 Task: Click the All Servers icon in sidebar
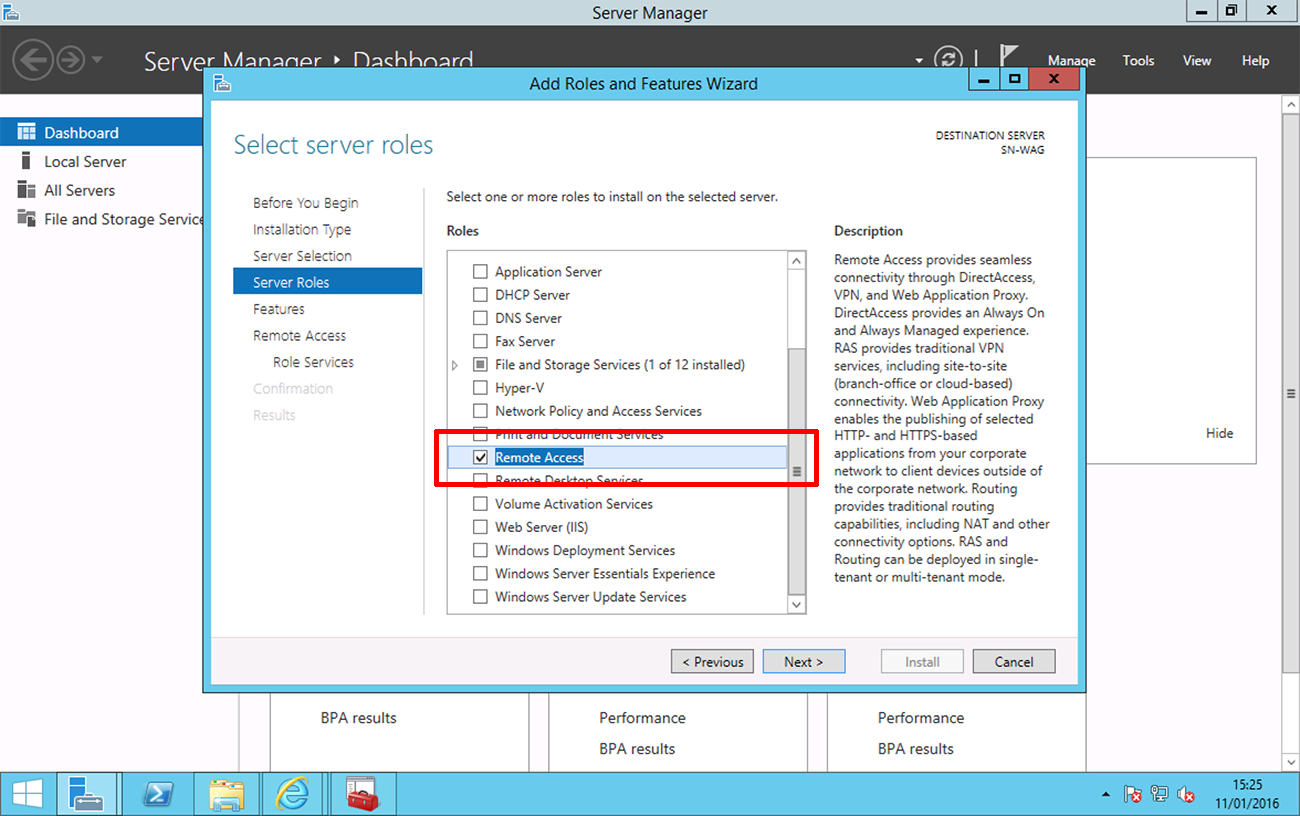[x=26, y=190]
